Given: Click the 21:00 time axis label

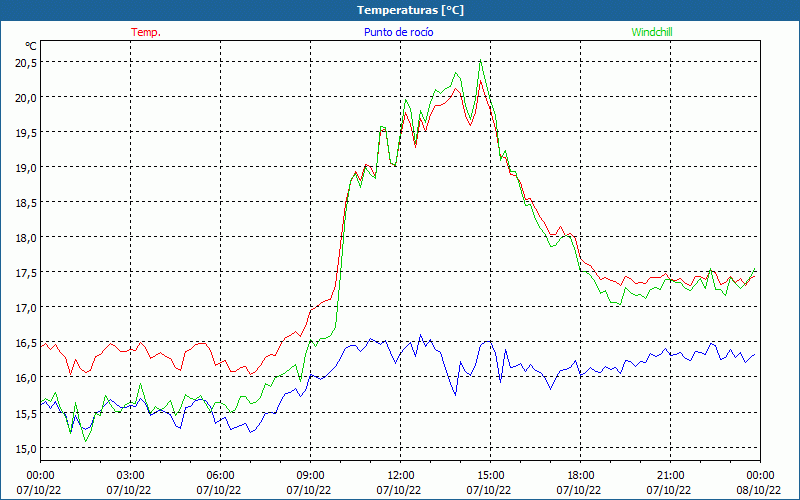Looking at the screenshot, I should point(670,476).
